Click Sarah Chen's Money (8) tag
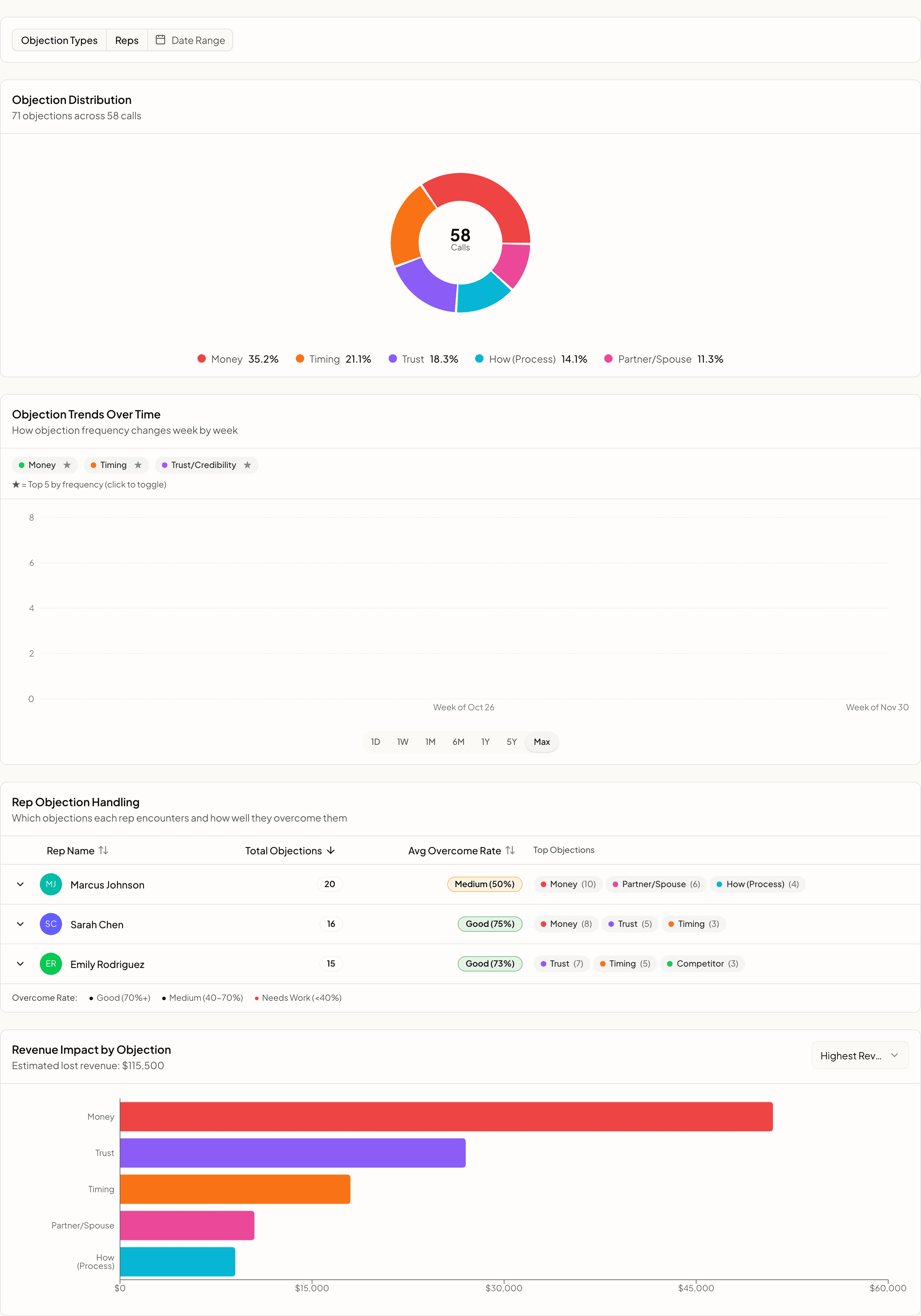The height and width of the screenshot is (1316, 921). coord(566,923)
